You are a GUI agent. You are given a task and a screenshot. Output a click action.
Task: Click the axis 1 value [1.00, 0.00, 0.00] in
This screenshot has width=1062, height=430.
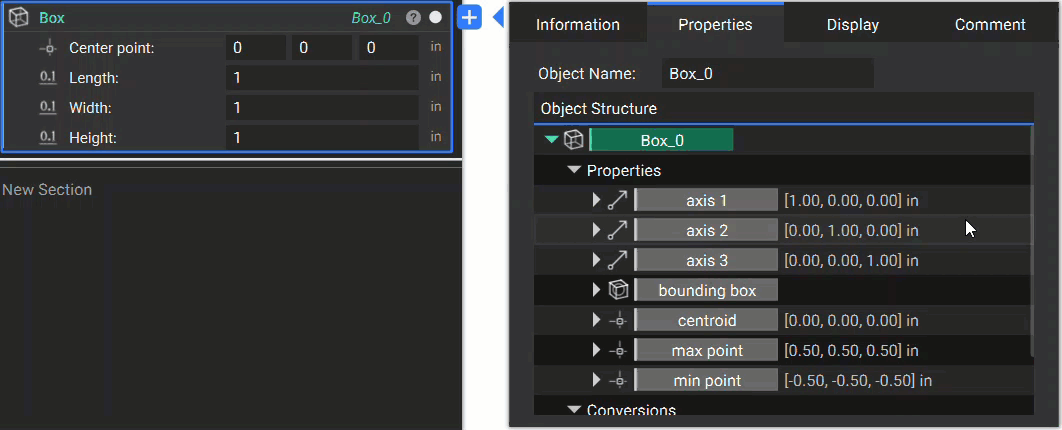click(x=851, y=200)
